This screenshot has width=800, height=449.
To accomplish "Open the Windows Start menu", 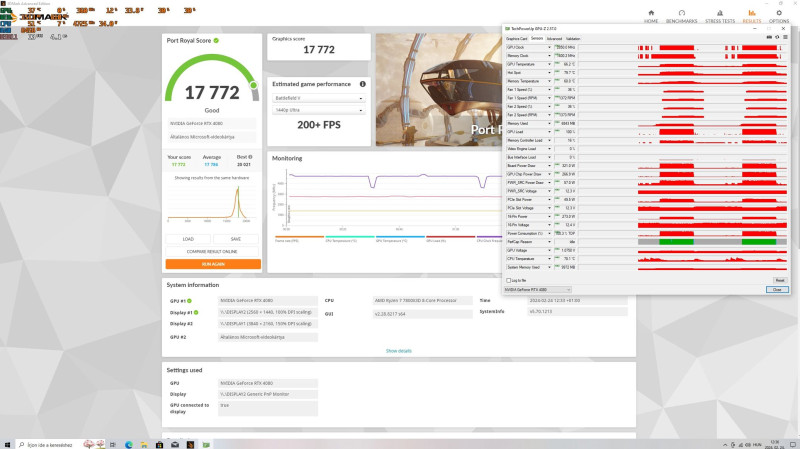I will tap(7, 444).
